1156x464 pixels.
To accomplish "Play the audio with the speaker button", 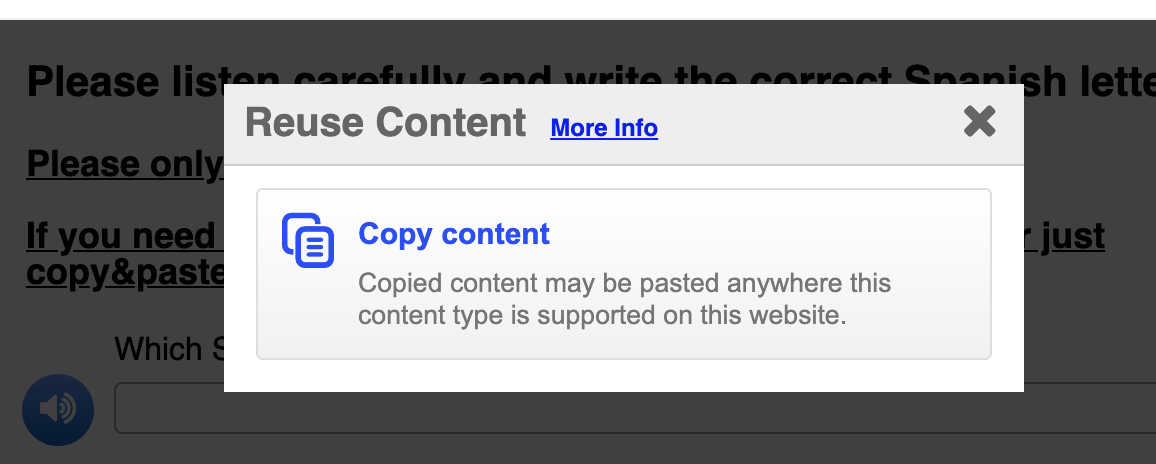I will 58,409.
